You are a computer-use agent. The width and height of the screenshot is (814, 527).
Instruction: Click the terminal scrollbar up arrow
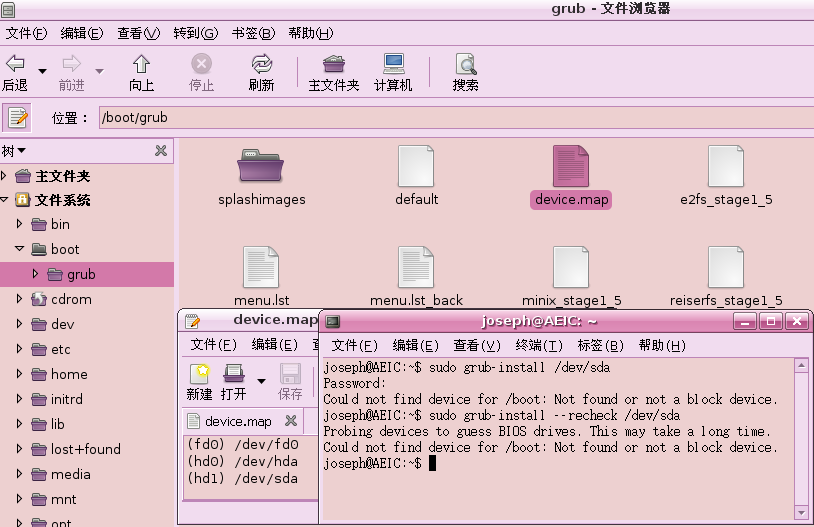[x=802, y=366]
